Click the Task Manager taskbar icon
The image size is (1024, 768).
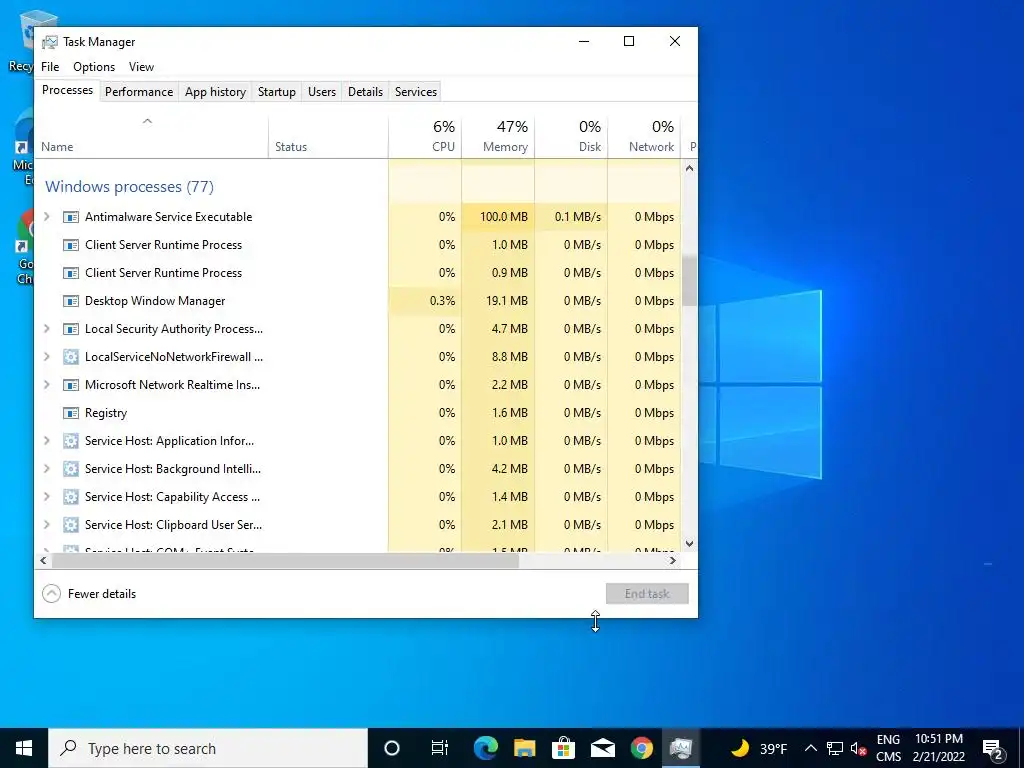[x=680, y=748]
